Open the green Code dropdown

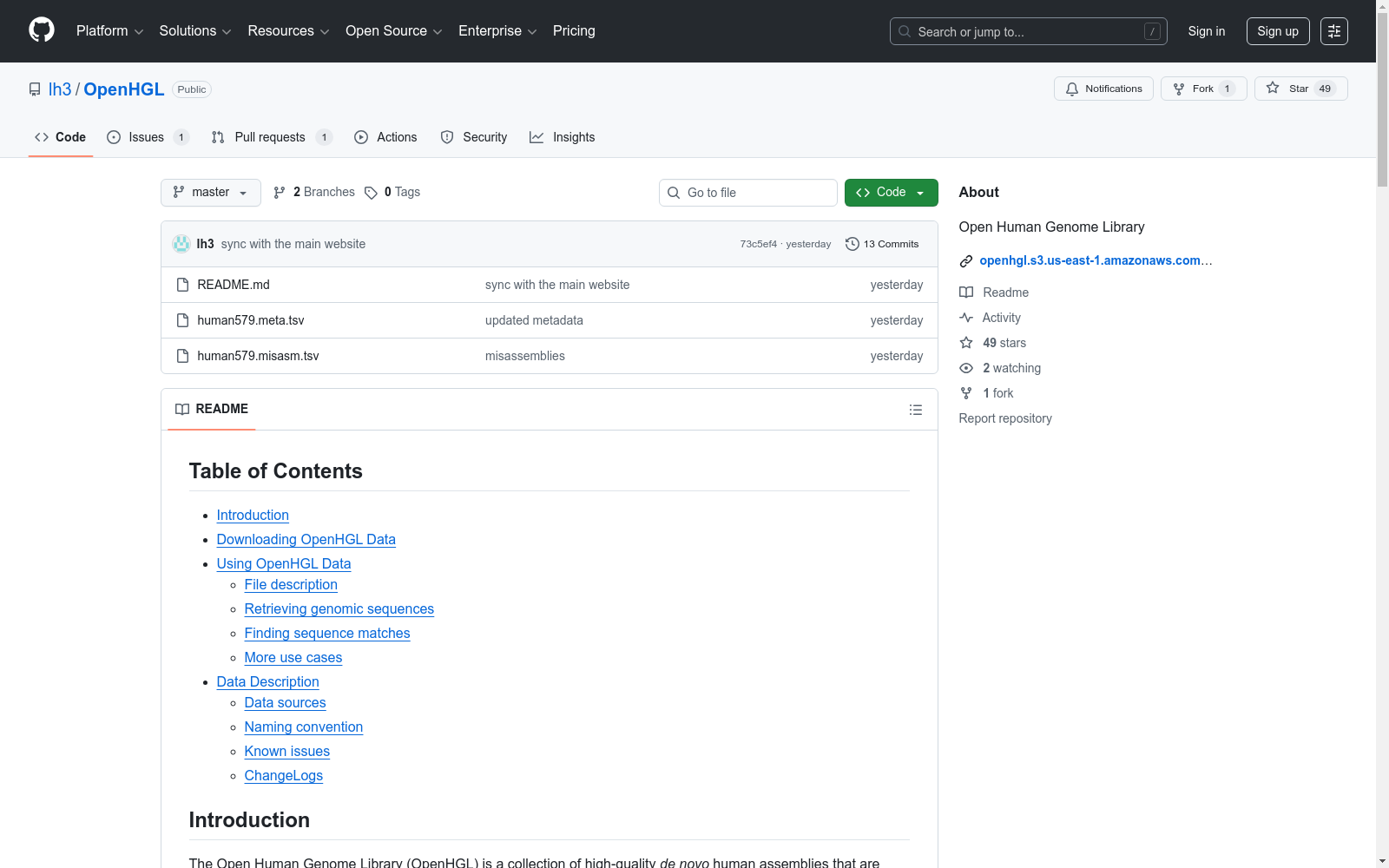(891, 193)
